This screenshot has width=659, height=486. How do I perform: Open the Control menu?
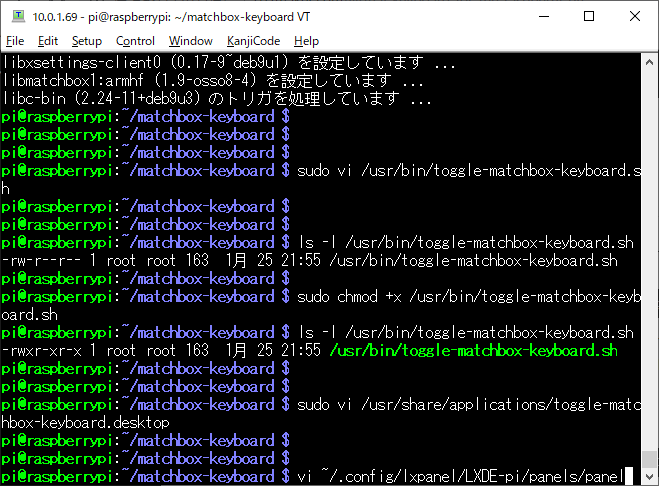135,41
